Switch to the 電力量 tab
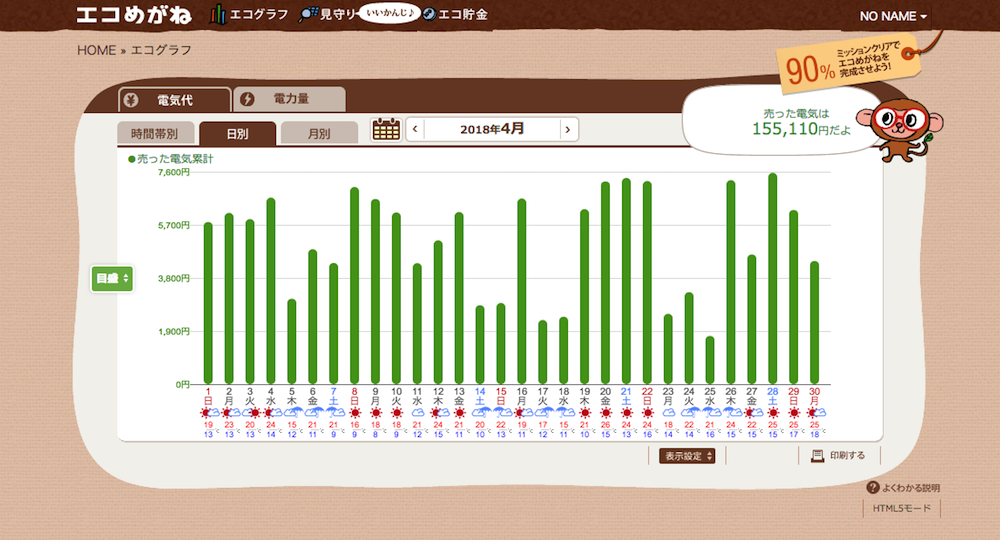This screenshot has height=540, width=1000. pyautogui.click(x=289, y=99)
